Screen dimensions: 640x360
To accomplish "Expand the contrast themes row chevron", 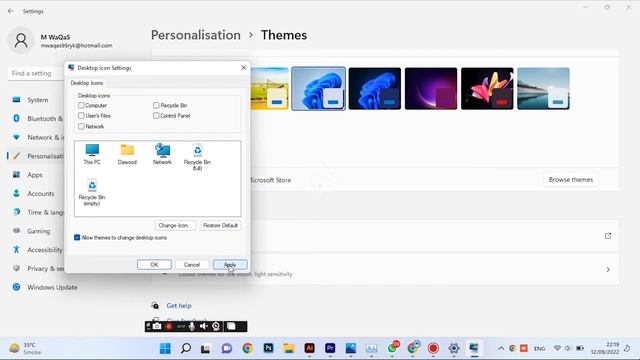I will point(608,269).
